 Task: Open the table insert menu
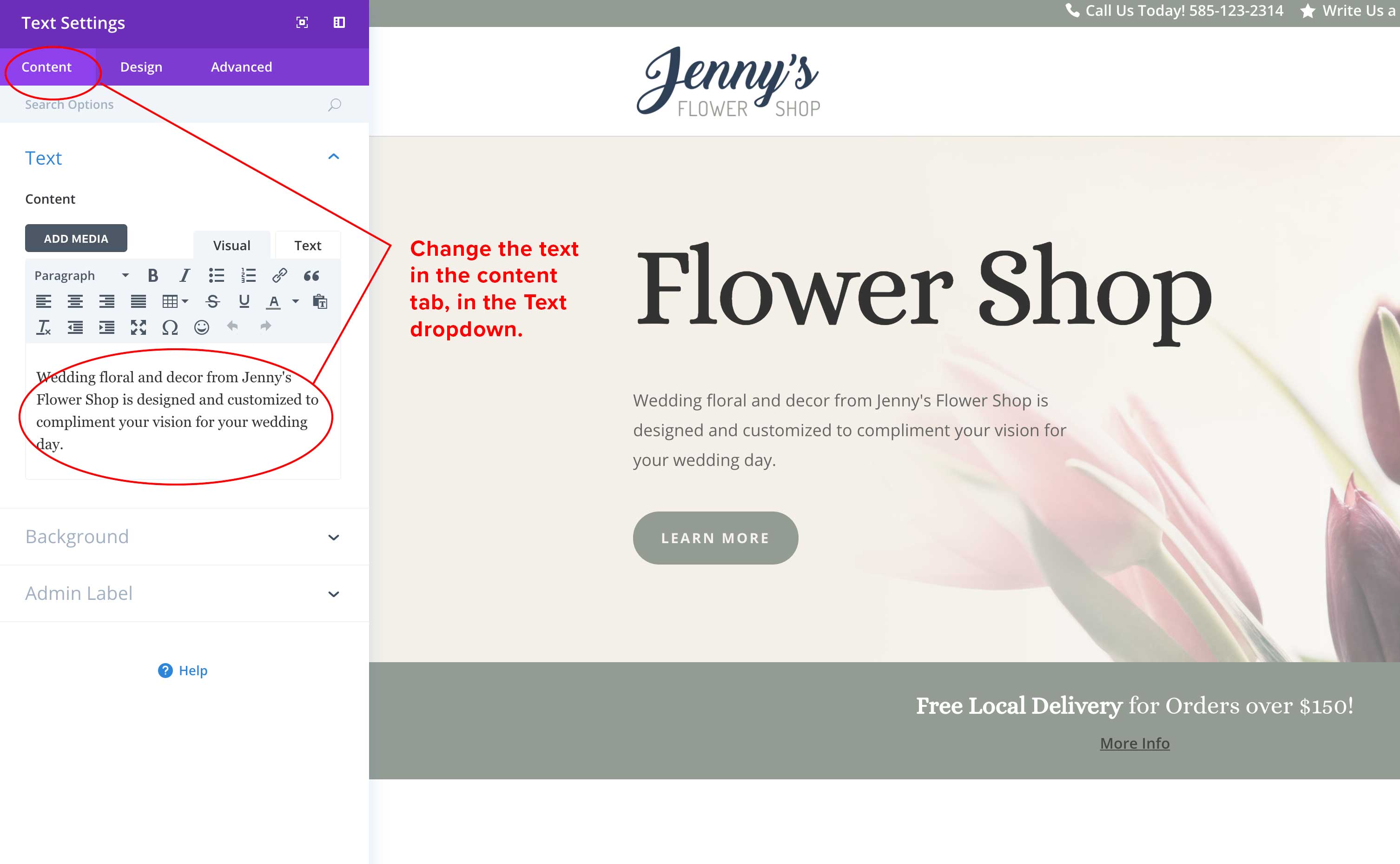(x=175, y=301)
